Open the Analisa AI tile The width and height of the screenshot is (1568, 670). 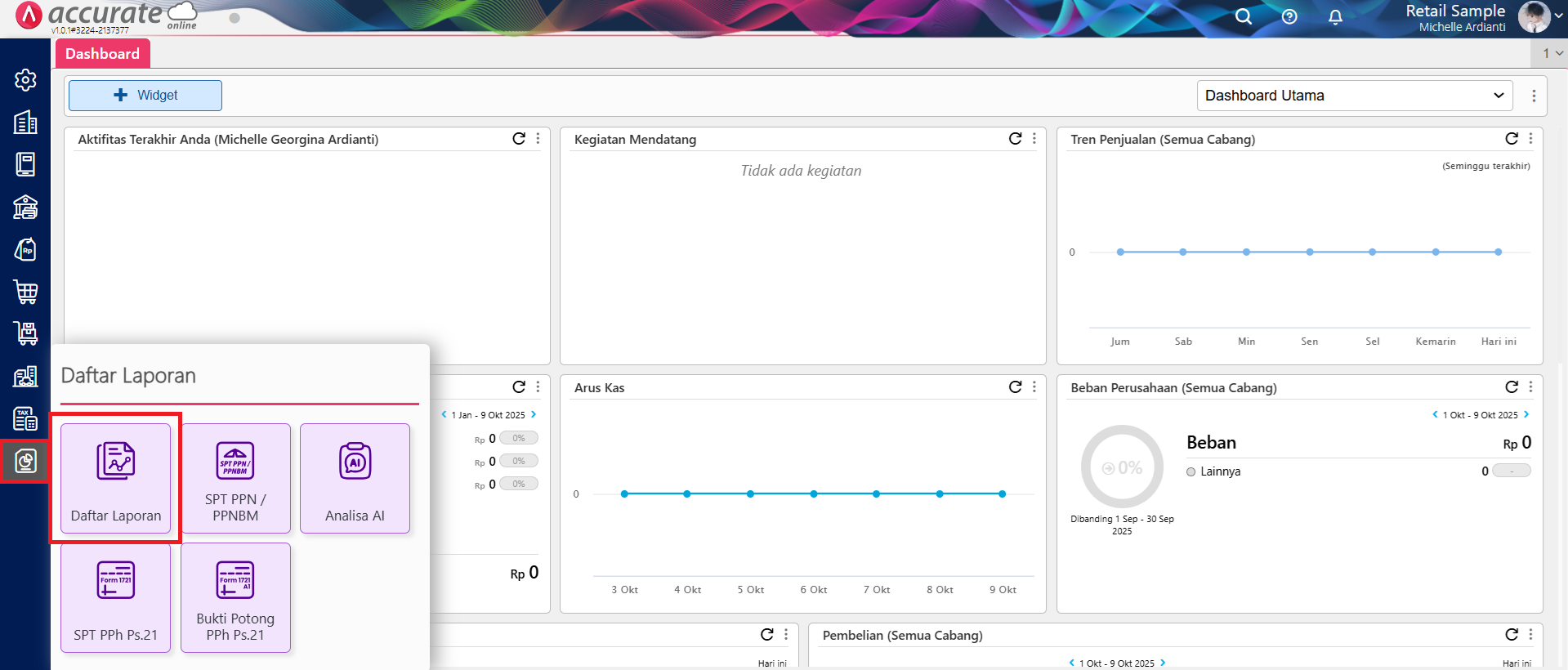[x=355, y=479]
